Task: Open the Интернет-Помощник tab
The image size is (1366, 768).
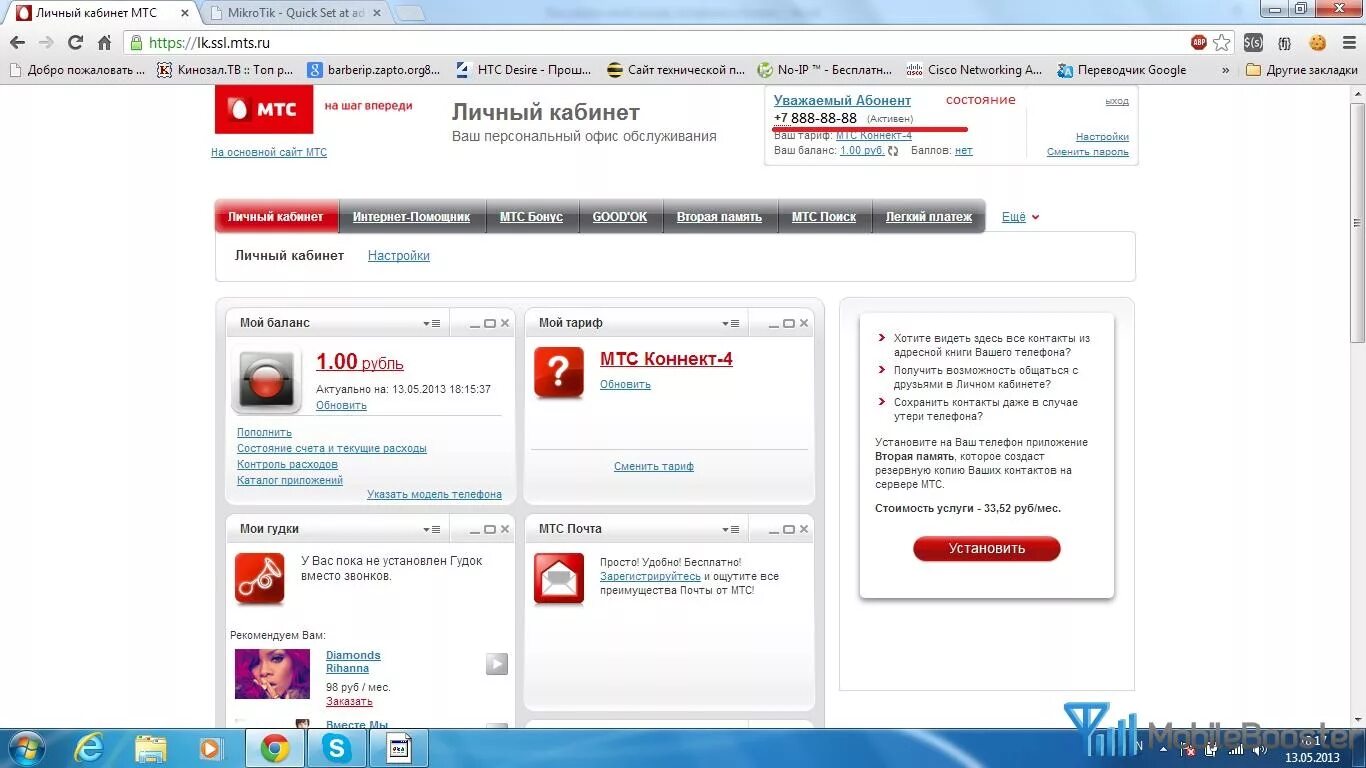Action: (x=411, y=216)
